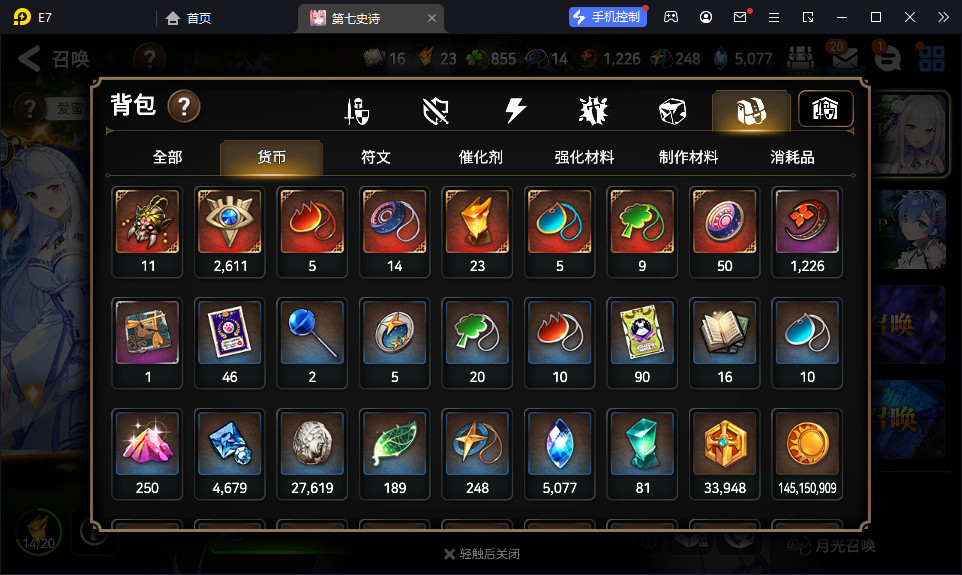Click 轻触后关闭 to close backpack
This screenshot has width=962, height=575.
tap(482, 554)
